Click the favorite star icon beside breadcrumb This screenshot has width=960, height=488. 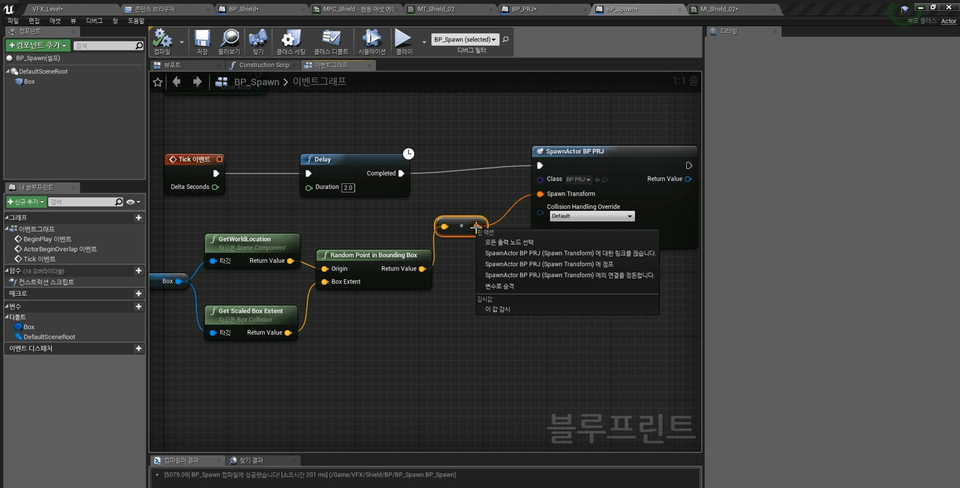point(158,82)
